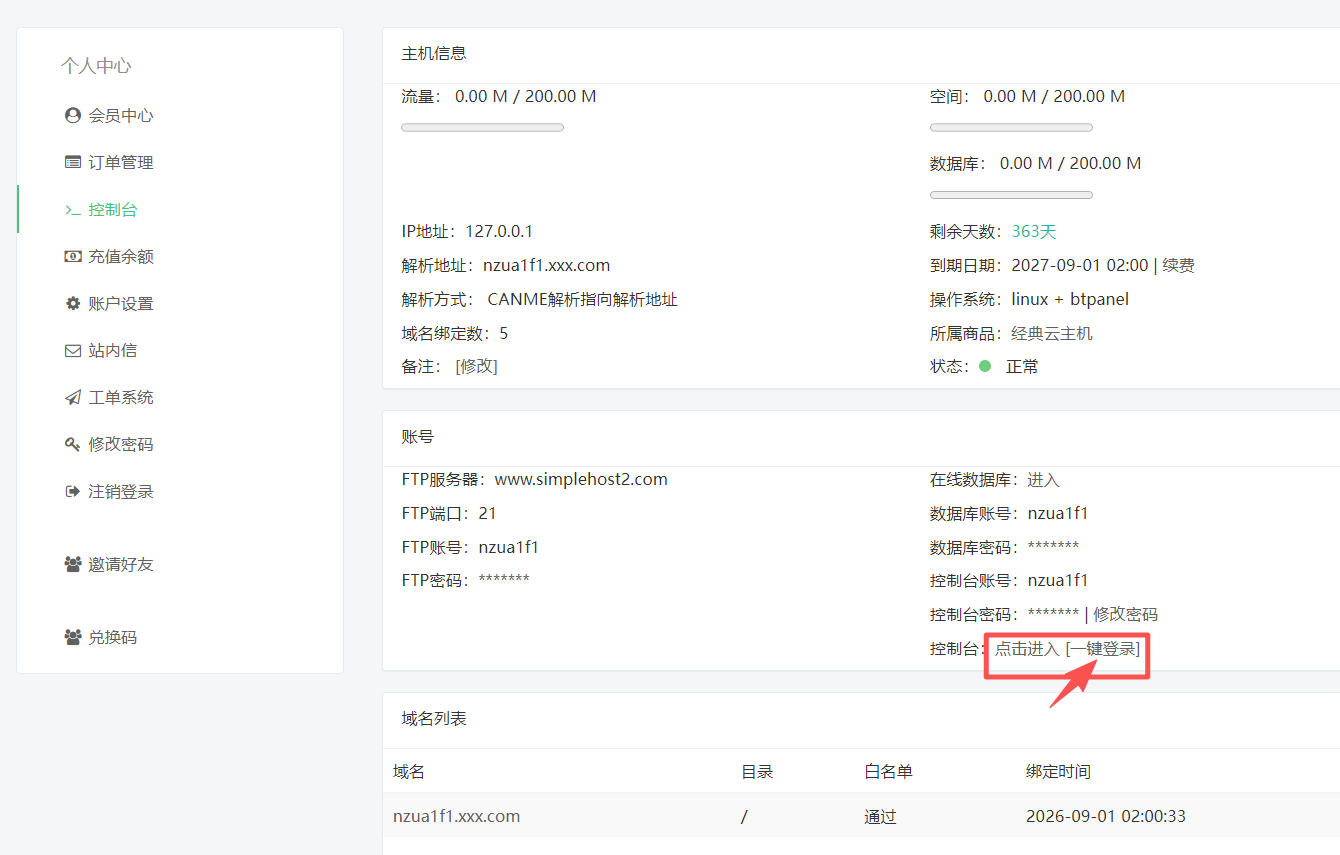Image resolution: width=1340 pixels, height=855 pixels.
Task: Click the 注销登录 sign-out icon
Action: 72,491
